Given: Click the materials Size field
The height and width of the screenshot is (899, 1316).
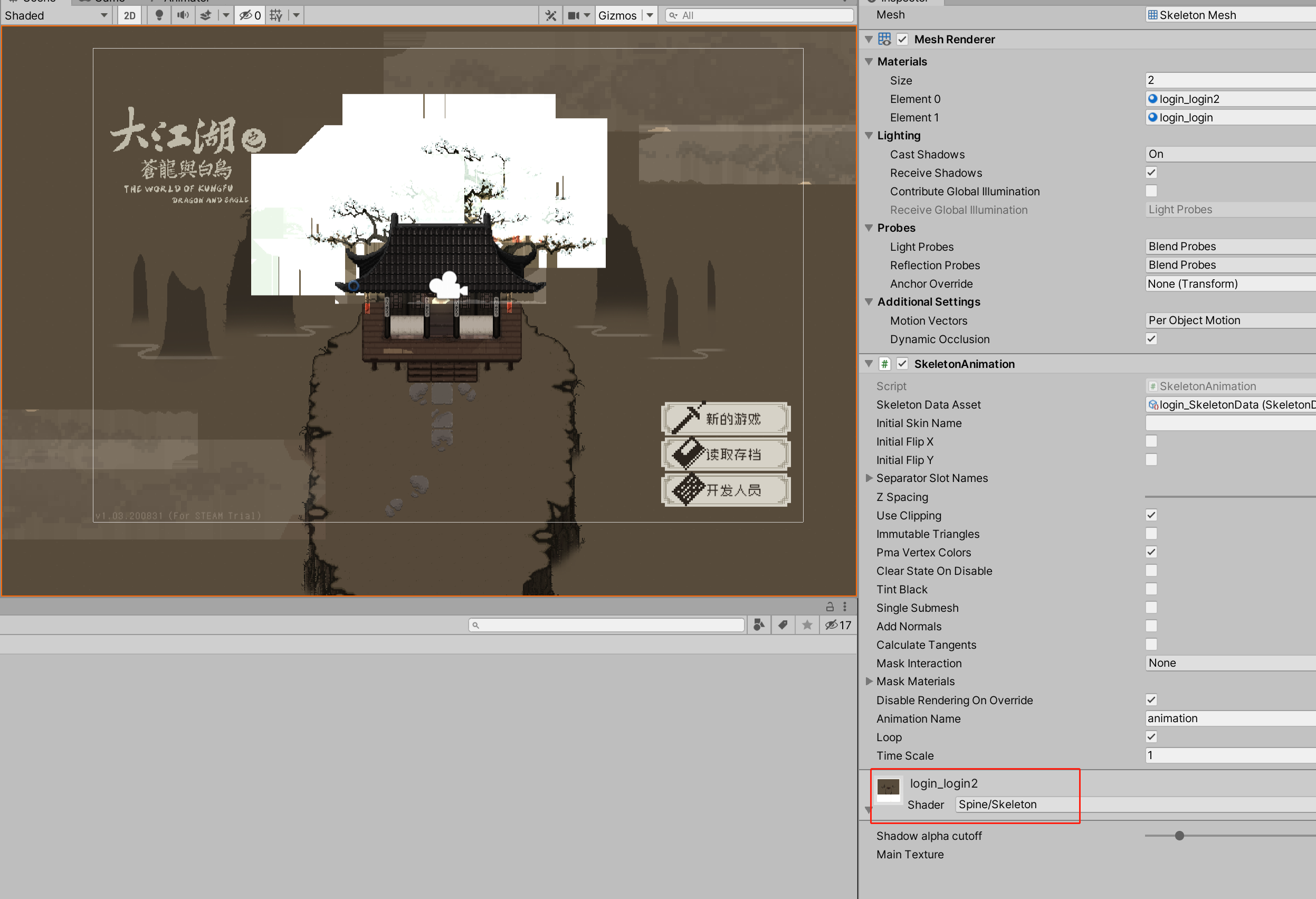Looking at the screenshot, I should 1230,80.
